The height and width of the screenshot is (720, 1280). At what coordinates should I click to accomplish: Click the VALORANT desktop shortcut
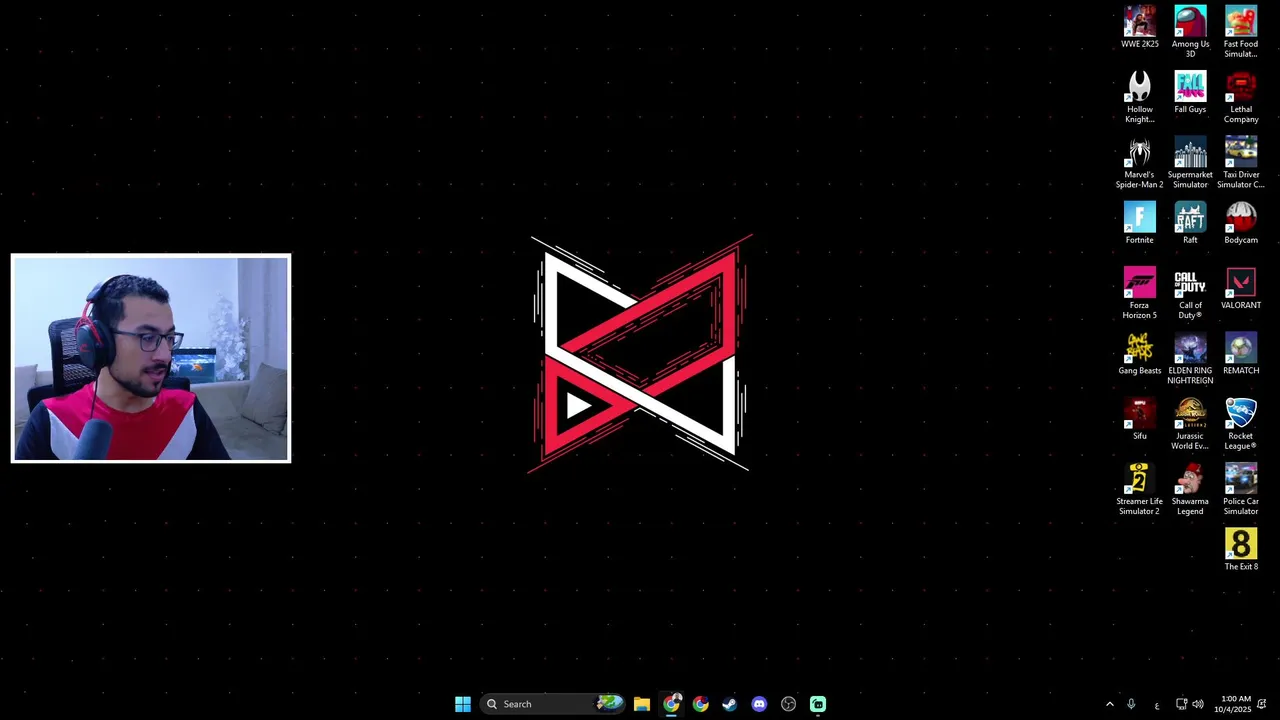pos(1241,289)
